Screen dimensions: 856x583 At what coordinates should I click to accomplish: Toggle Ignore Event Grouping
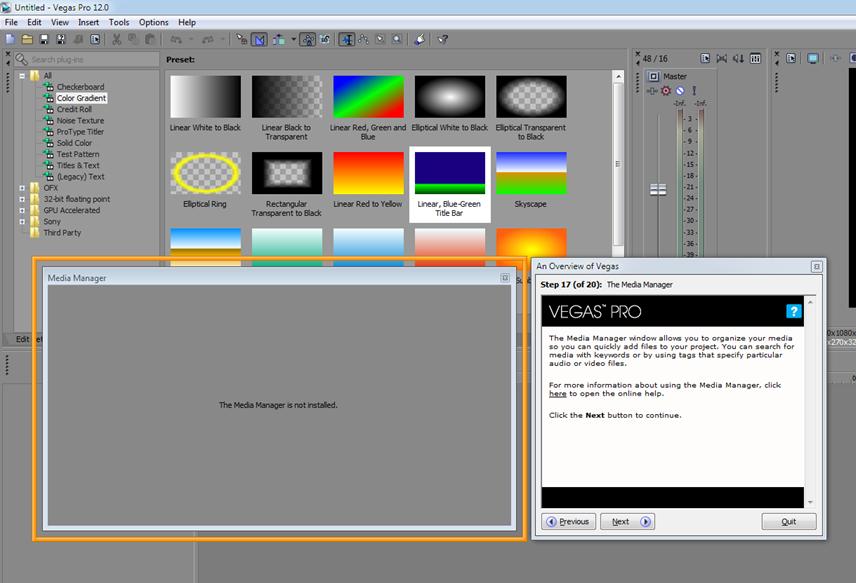[x=325, y=39]
